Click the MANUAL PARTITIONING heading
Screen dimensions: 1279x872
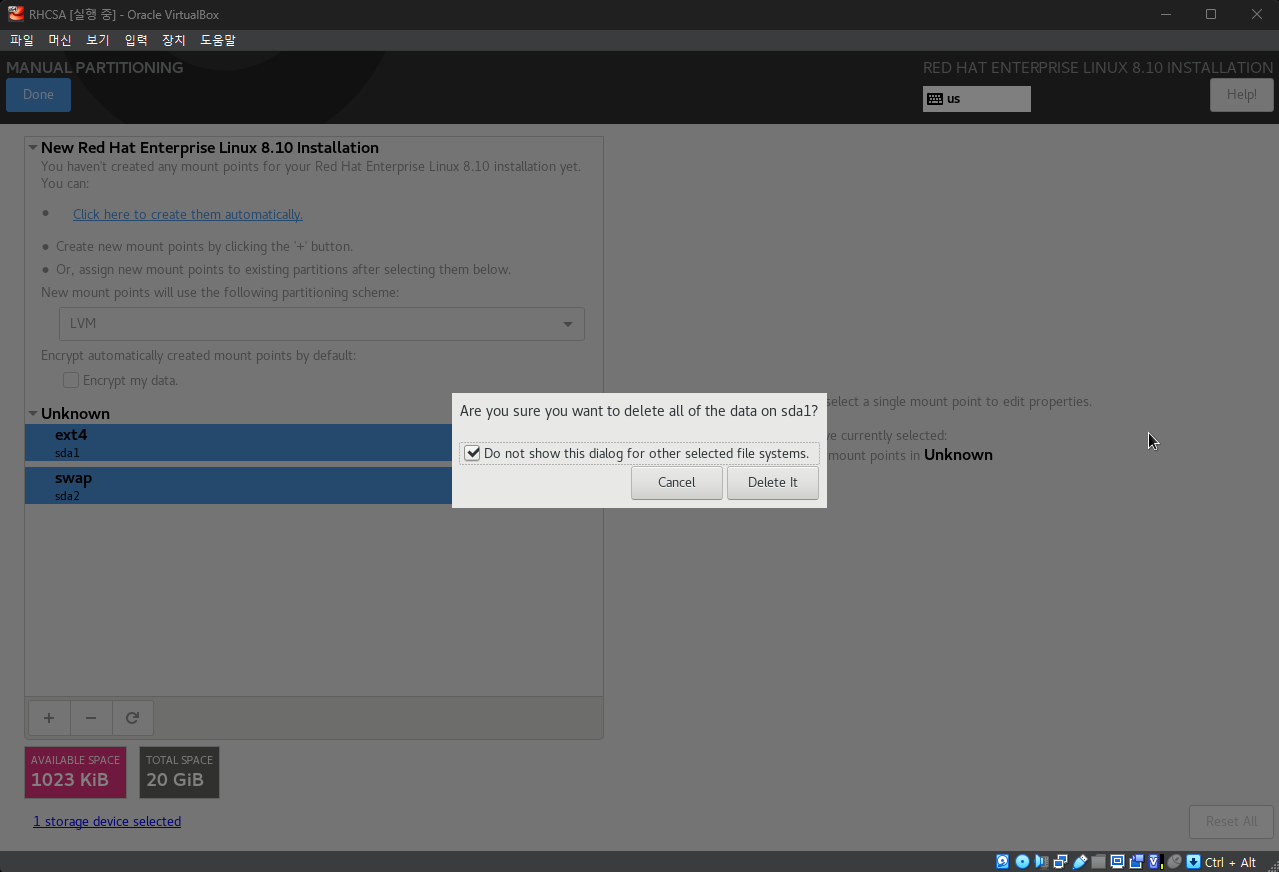coord(95,67)
